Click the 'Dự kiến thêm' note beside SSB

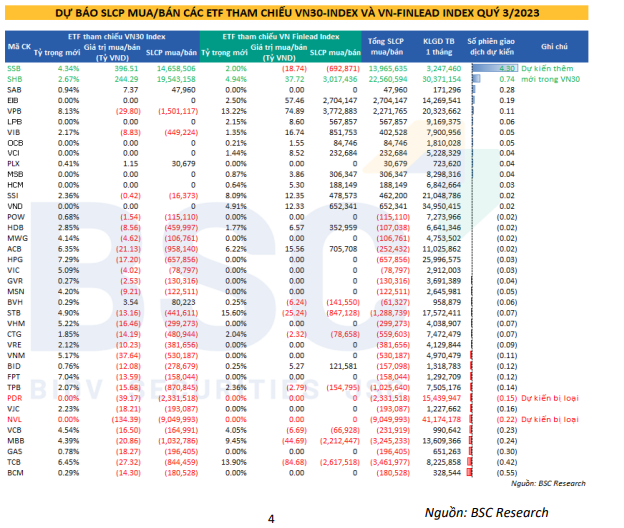coord(547,68)
